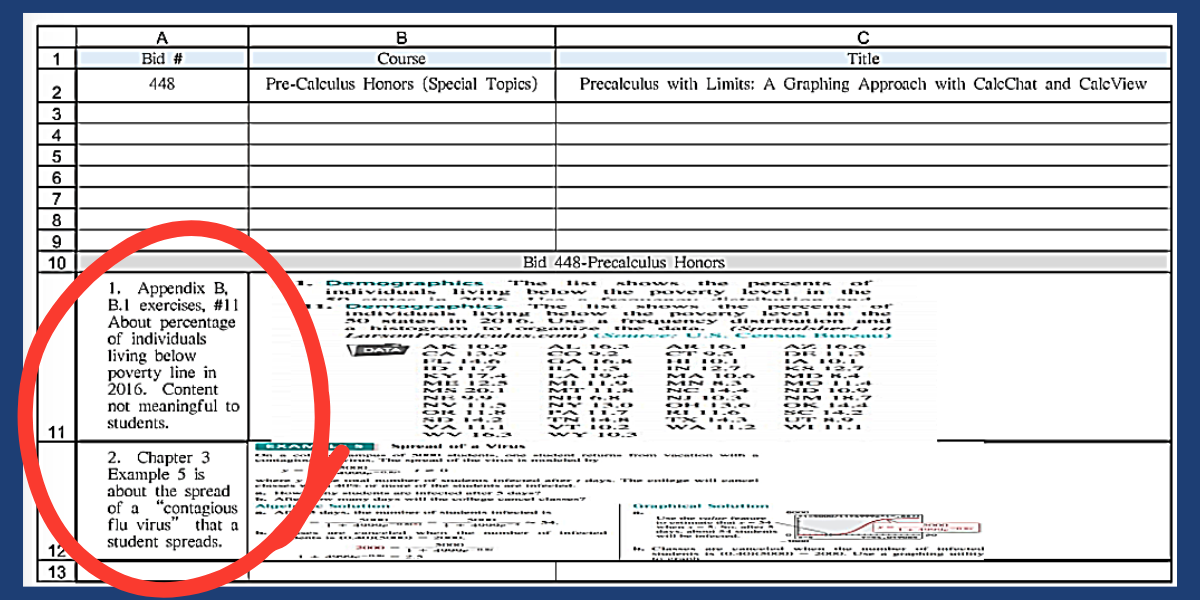Select the row 5 header
1200x600 pixels.
coord(57,156)
